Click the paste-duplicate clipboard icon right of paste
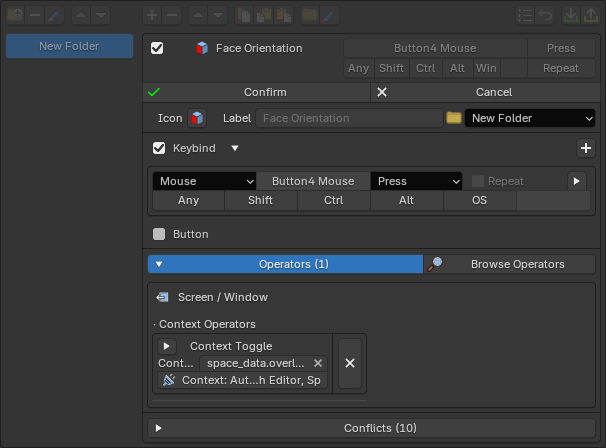 (x=284, y=15)
